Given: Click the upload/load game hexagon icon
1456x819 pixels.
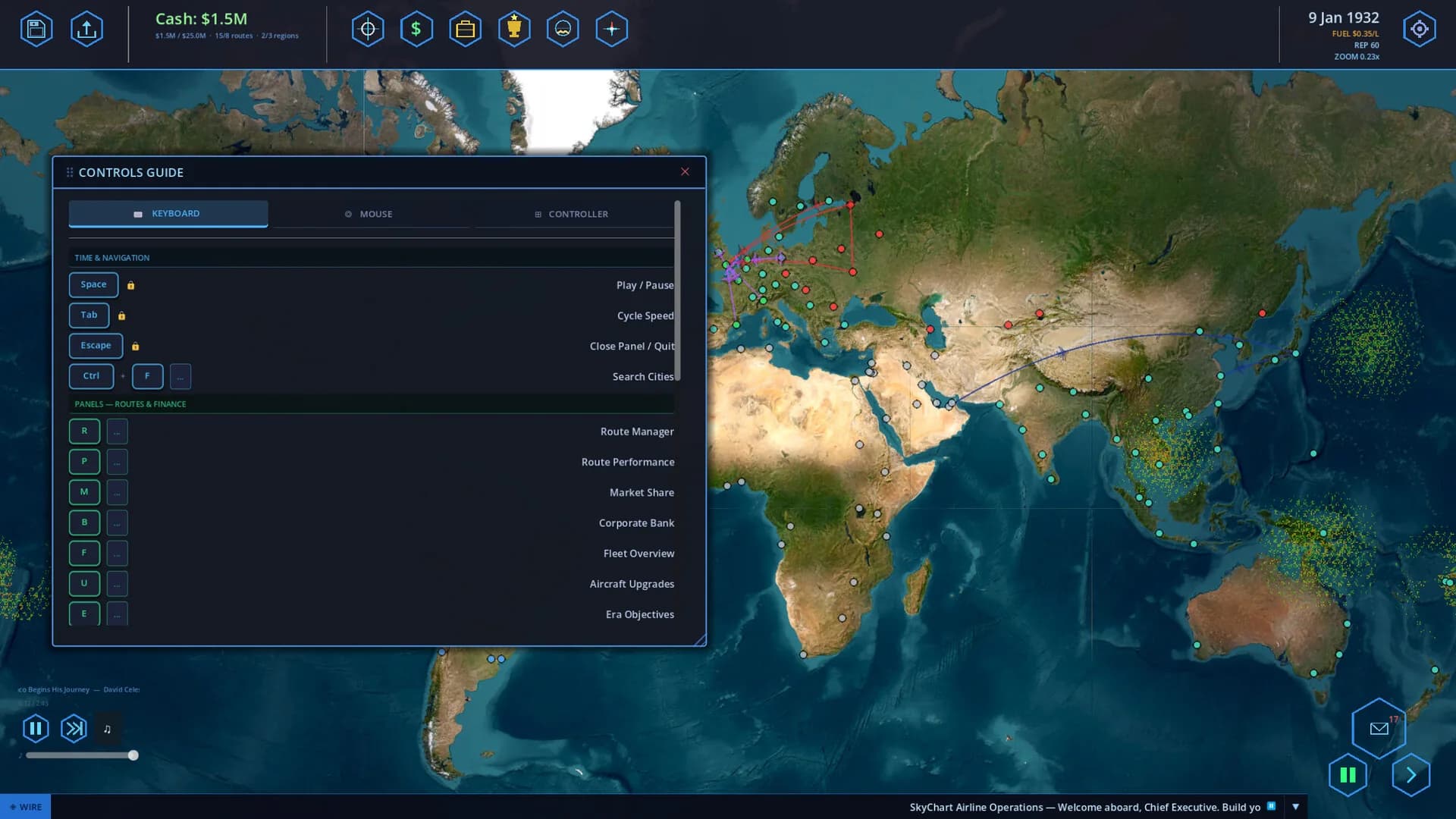Looking at the screenshot, I should pos(86,30).
